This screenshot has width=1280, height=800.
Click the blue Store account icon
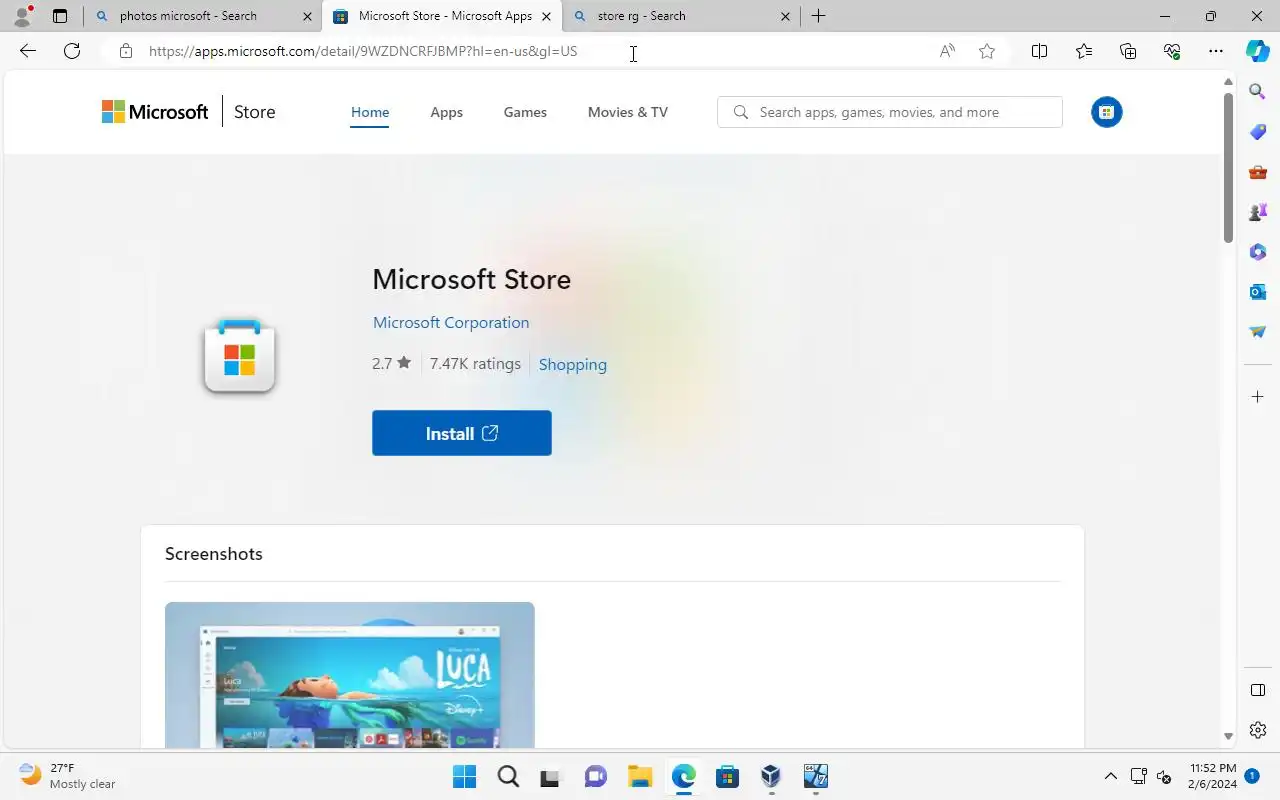click(1106, 112)
